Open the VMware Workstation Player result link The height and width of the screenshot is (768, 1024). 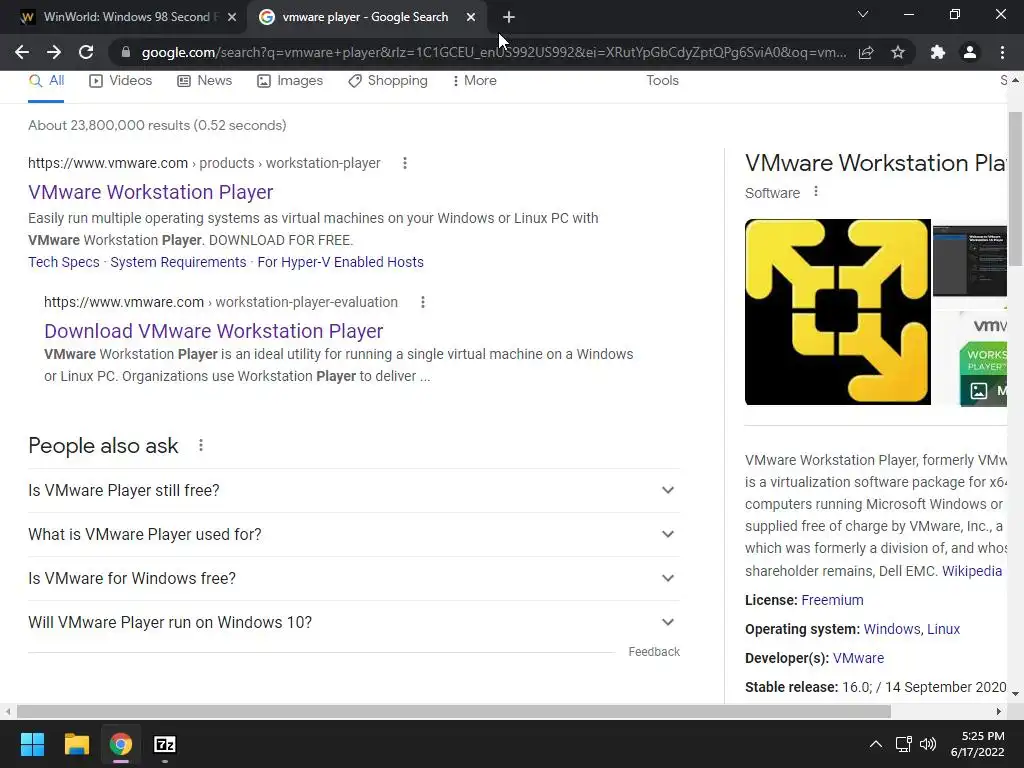click(151, 192)
